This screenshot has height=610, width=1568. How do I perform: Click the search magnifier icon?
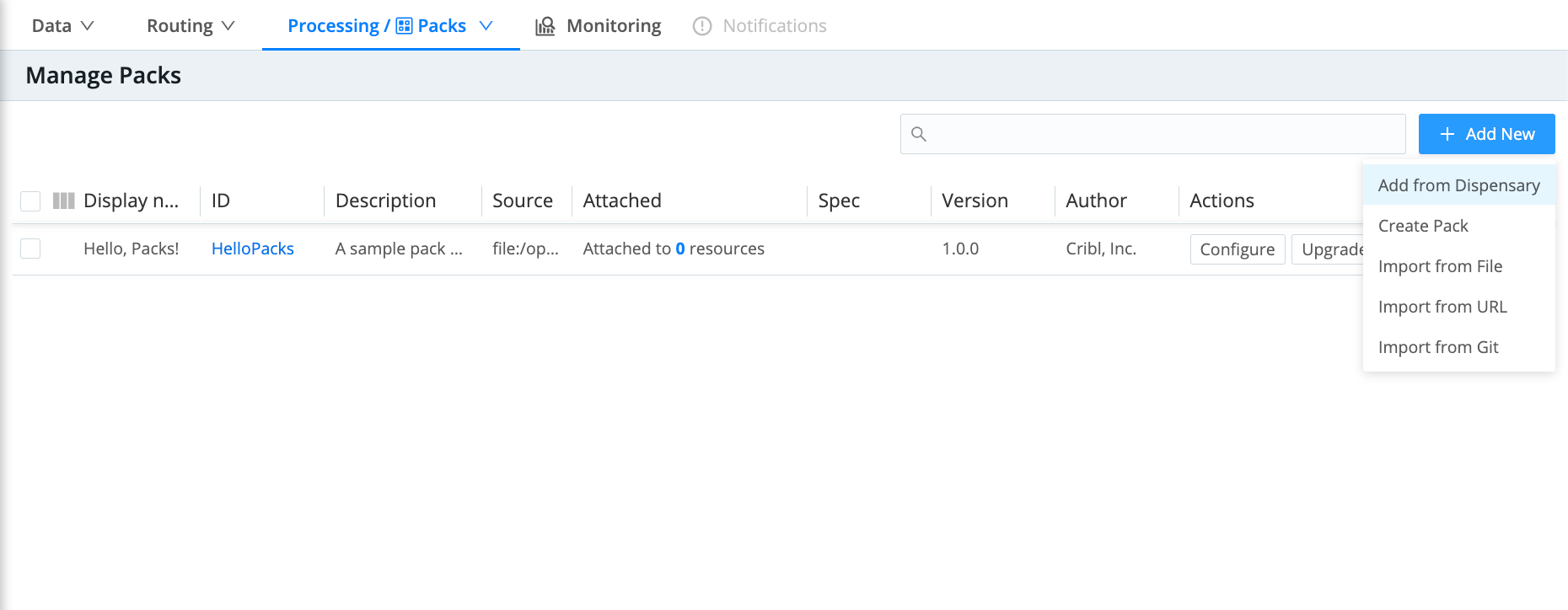[919, 134]
